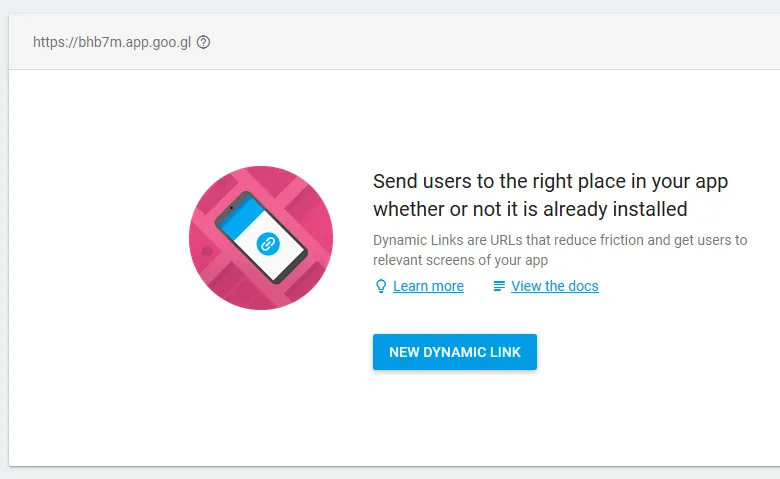780x479 pixels.
Task: Click the camera dot on the phone graphic
Action: pyautogui.click(x=231, y=207)
